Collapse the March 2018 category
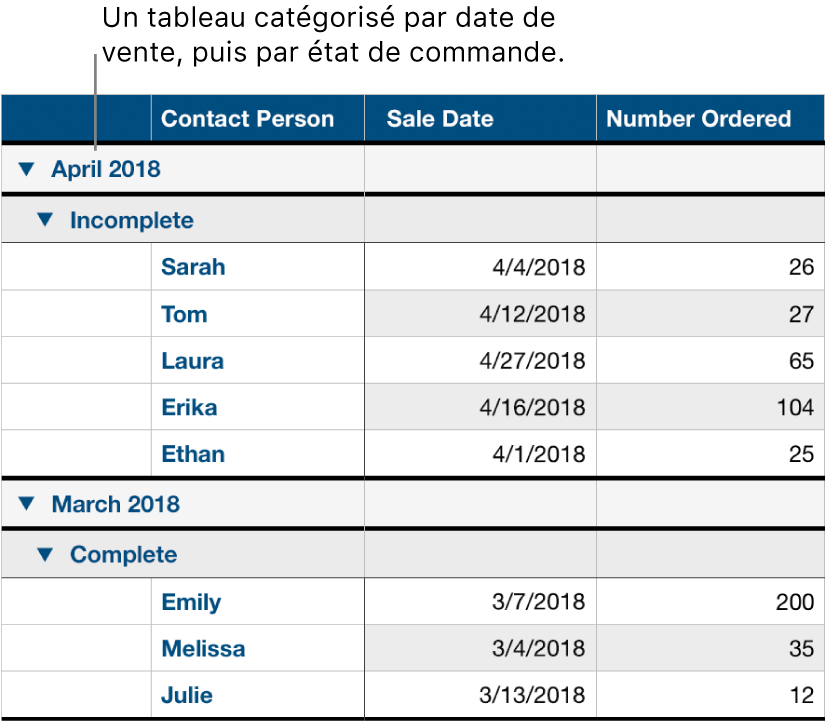Viewport: 827px width, 721px height. pos(26,504)
